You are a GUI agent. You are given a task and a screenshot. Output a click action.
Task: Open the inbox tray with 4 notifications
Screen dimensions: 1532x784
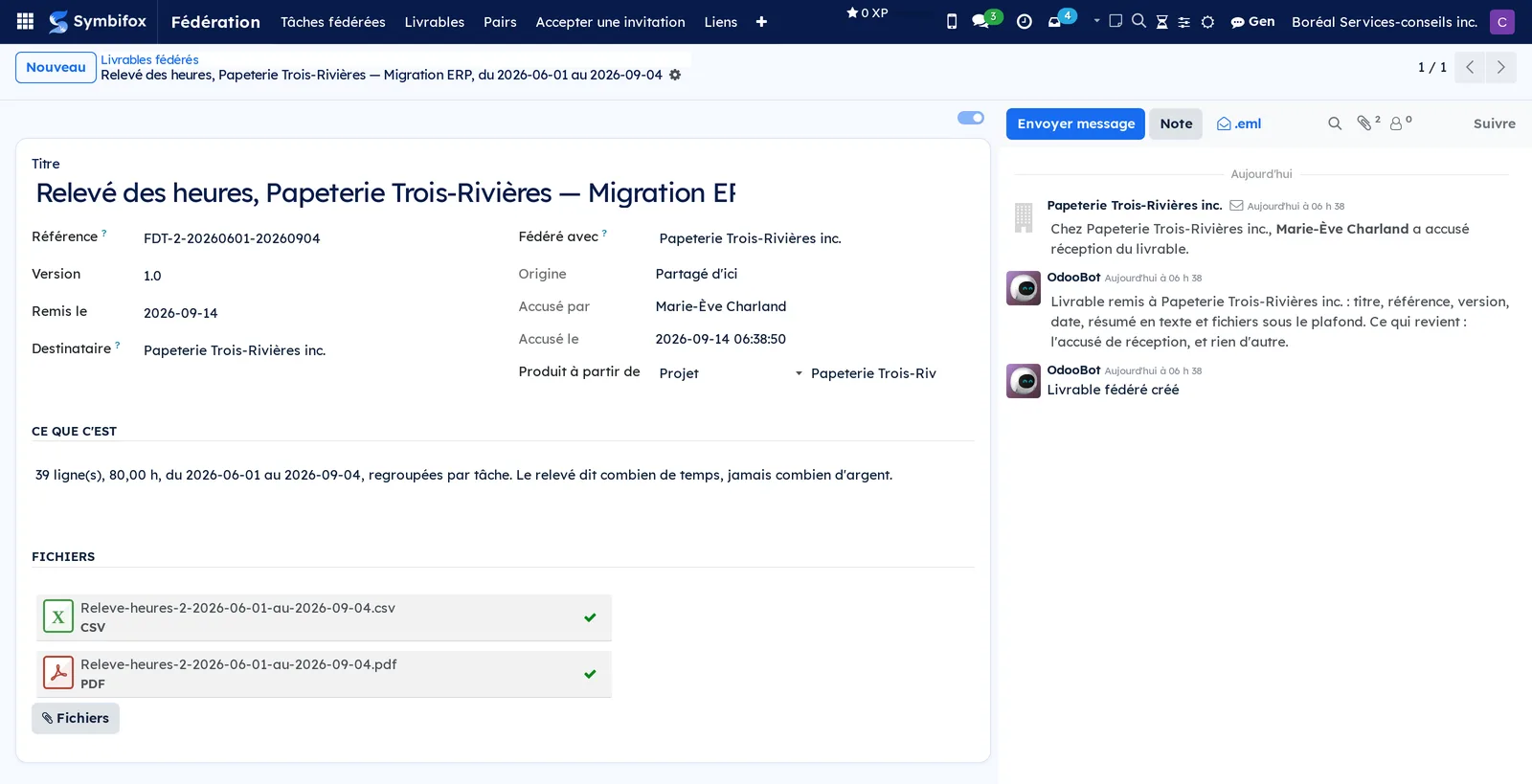(x=1061, y=19)
